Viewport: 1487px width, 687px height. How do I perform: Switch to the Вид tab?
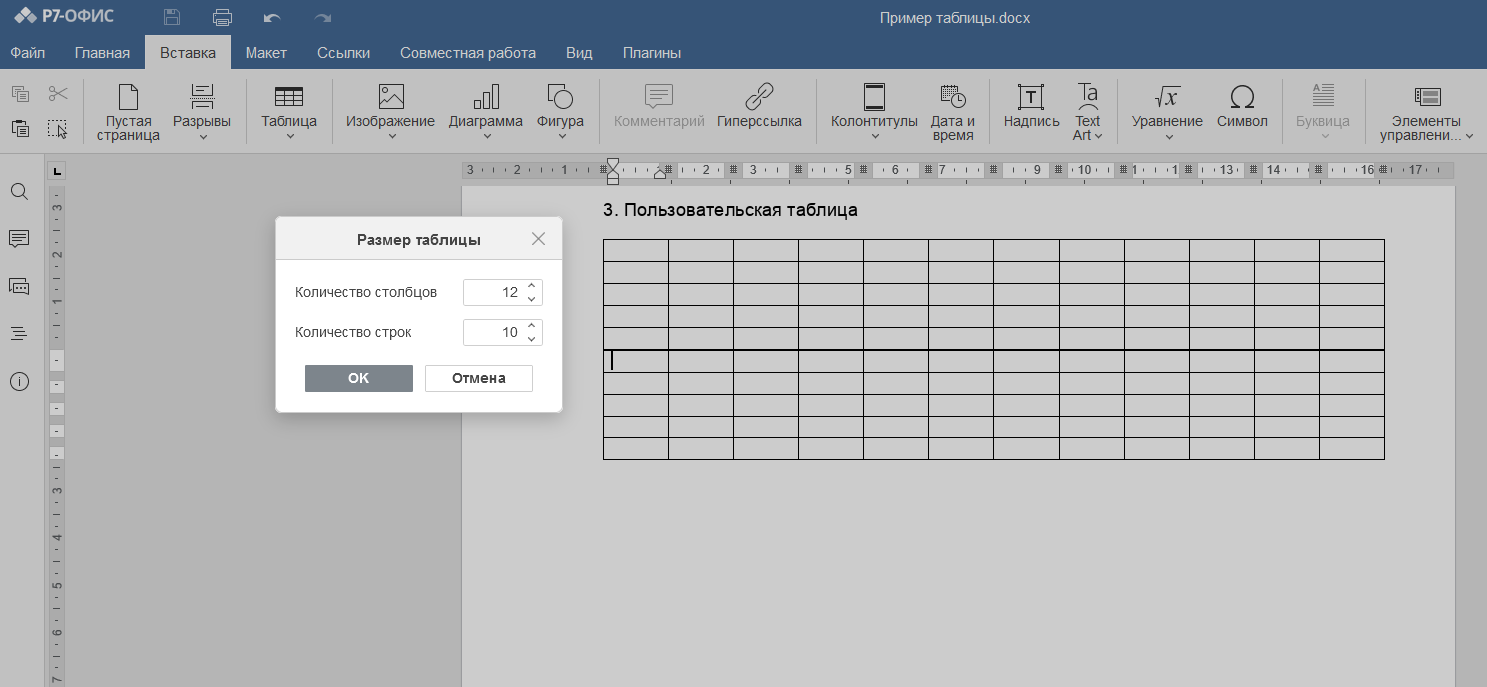[x=579, y=53]
